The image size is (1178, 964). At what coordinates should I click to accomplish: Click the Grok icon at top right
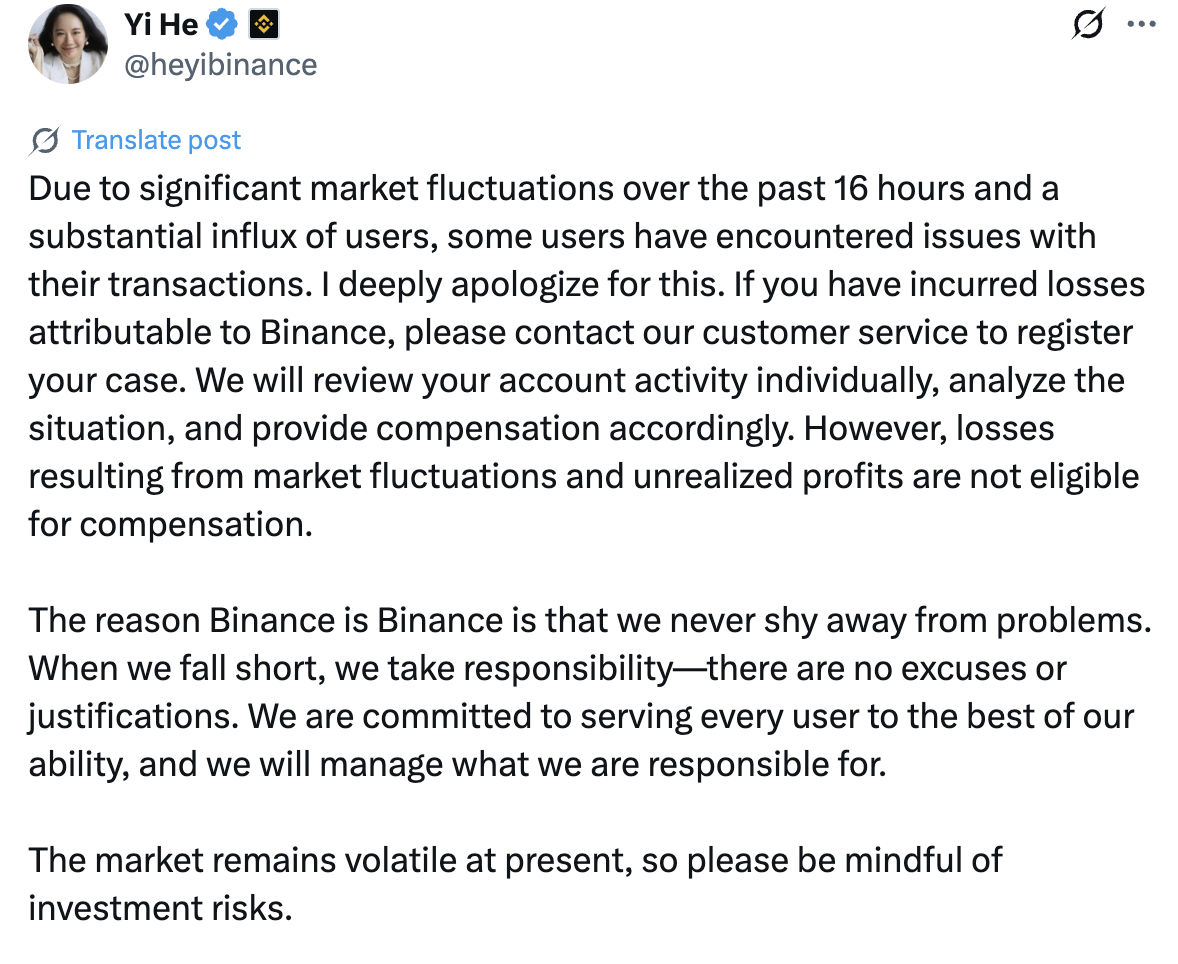pos(1086,25)
